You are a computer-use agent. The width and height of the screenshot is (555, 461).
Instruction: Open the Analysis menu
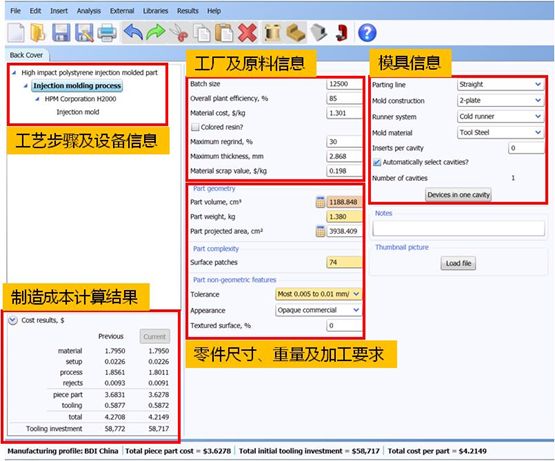tap(88, 11)
